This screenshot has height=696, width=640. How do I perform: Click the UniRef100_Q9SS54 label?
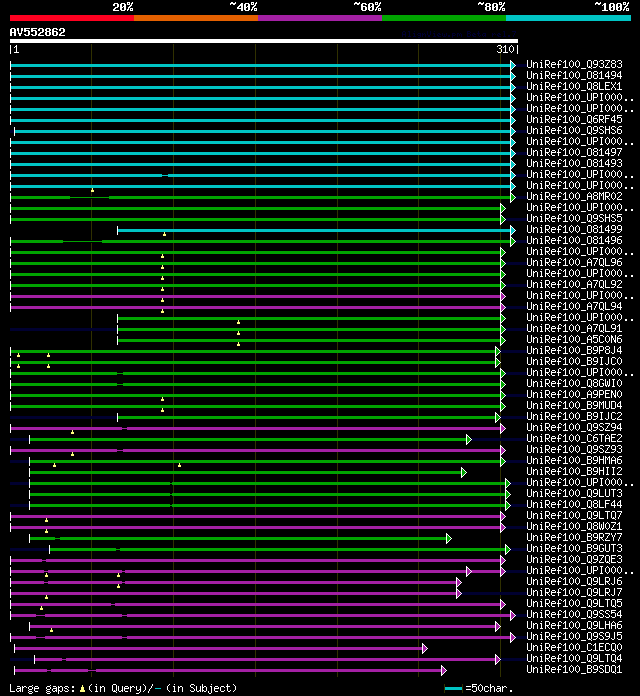point(574,615)
